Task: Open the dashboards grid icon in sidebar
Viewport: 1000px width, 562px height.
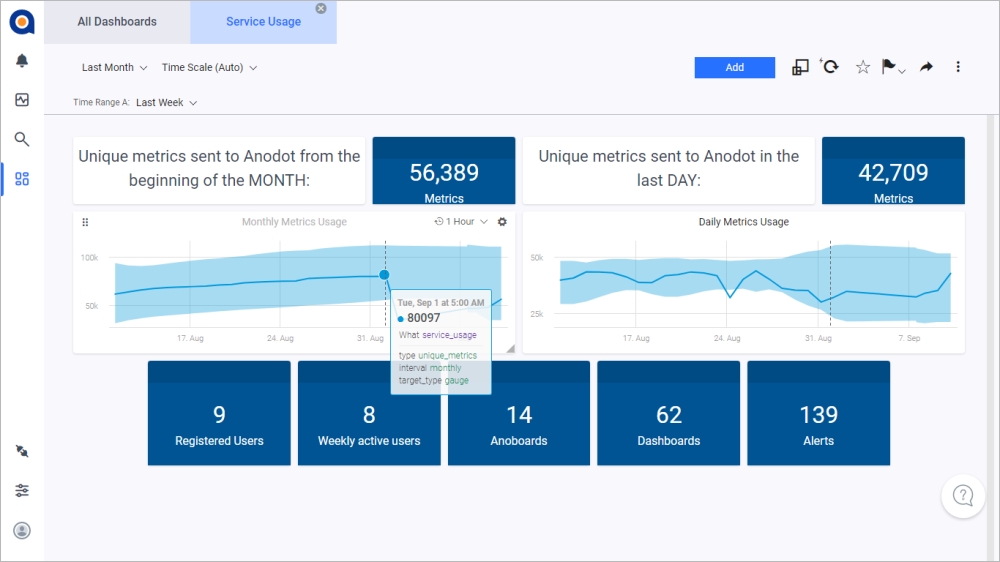Action: [22, 179]
